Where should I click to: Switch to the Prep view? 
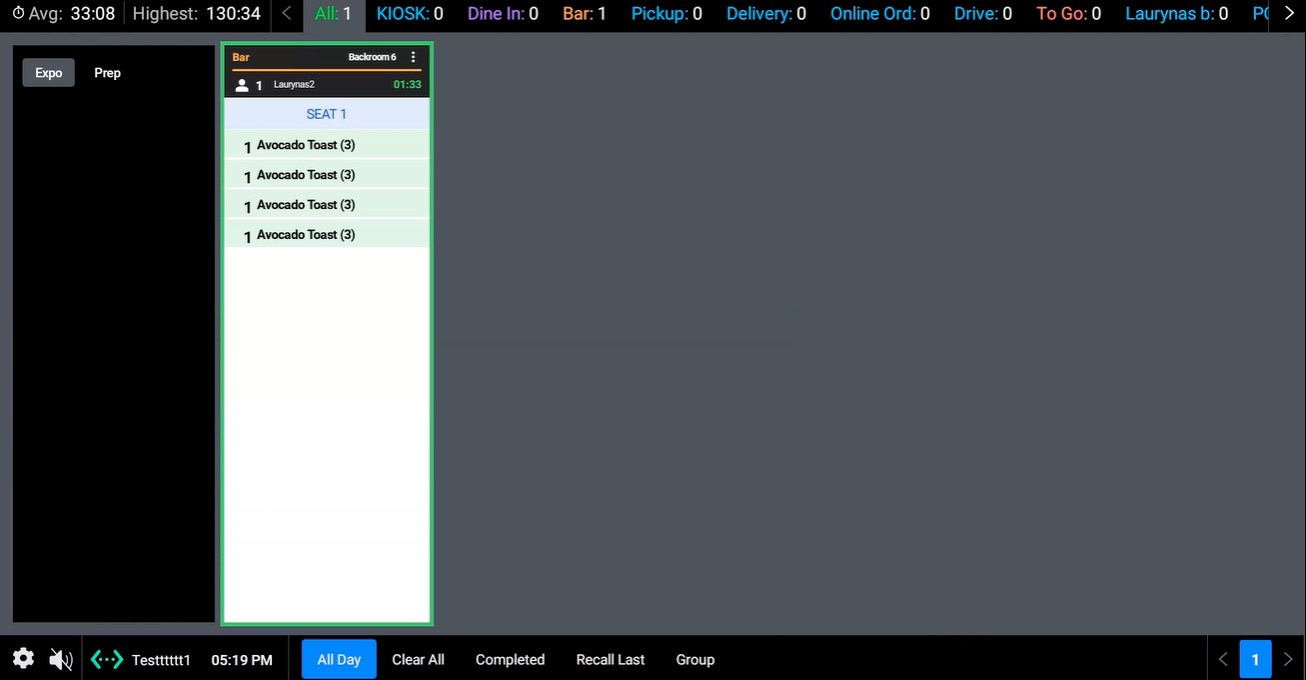click(107, 73)
